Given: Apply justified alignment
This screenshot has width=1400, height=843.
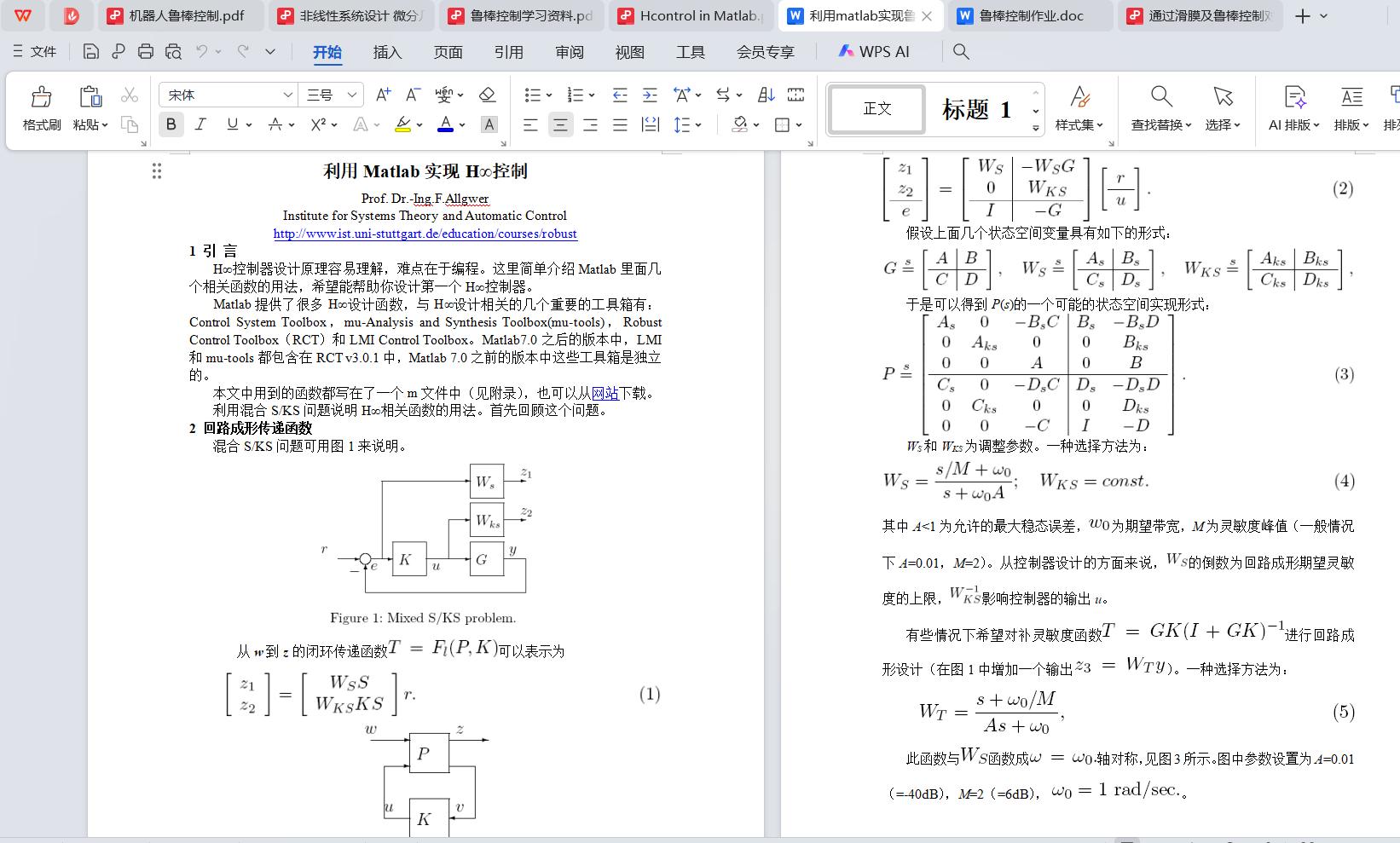Looking at the screenshot, I should (620, 125).
